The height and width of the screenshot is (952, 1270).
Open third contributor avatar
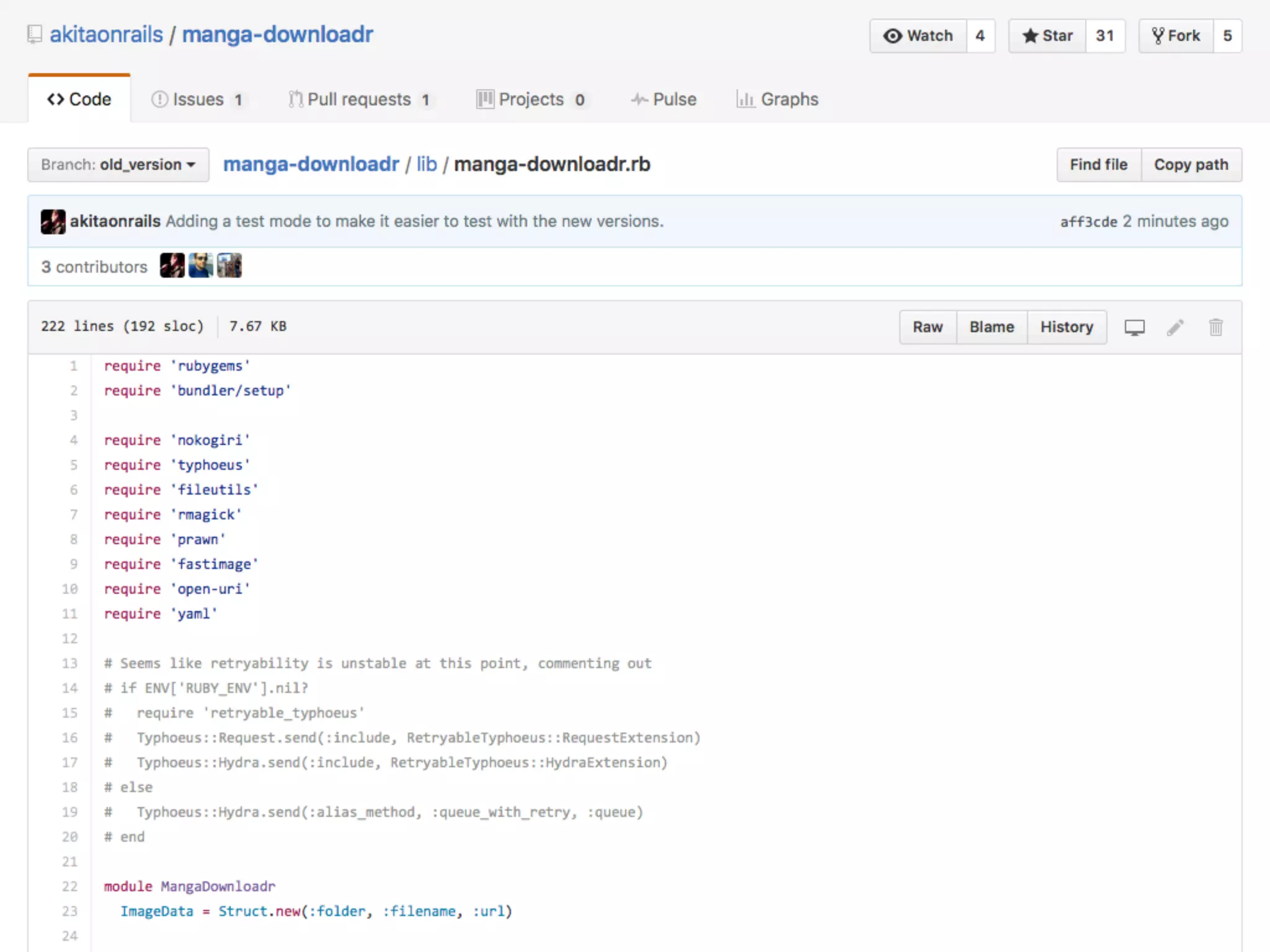tap(229, 266)
